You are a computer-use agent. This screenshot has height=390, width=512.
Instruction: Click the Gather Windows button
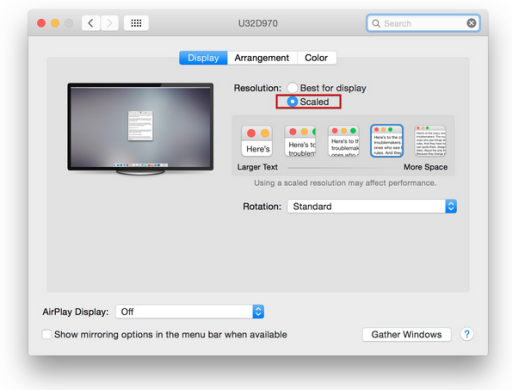406,334
